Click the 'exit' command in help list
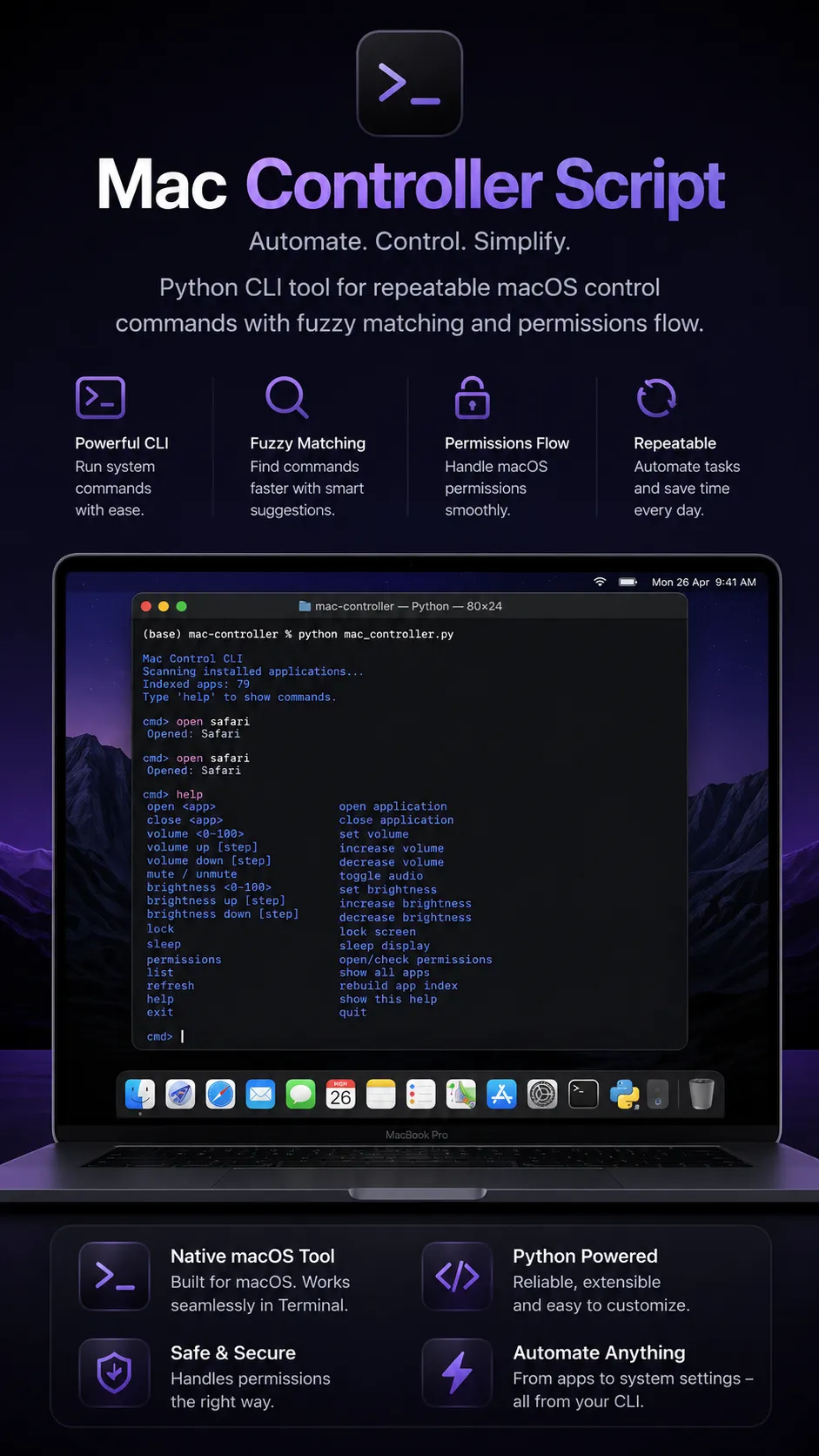Viewport: 819px width, 1456px height. click(160, 1012)
